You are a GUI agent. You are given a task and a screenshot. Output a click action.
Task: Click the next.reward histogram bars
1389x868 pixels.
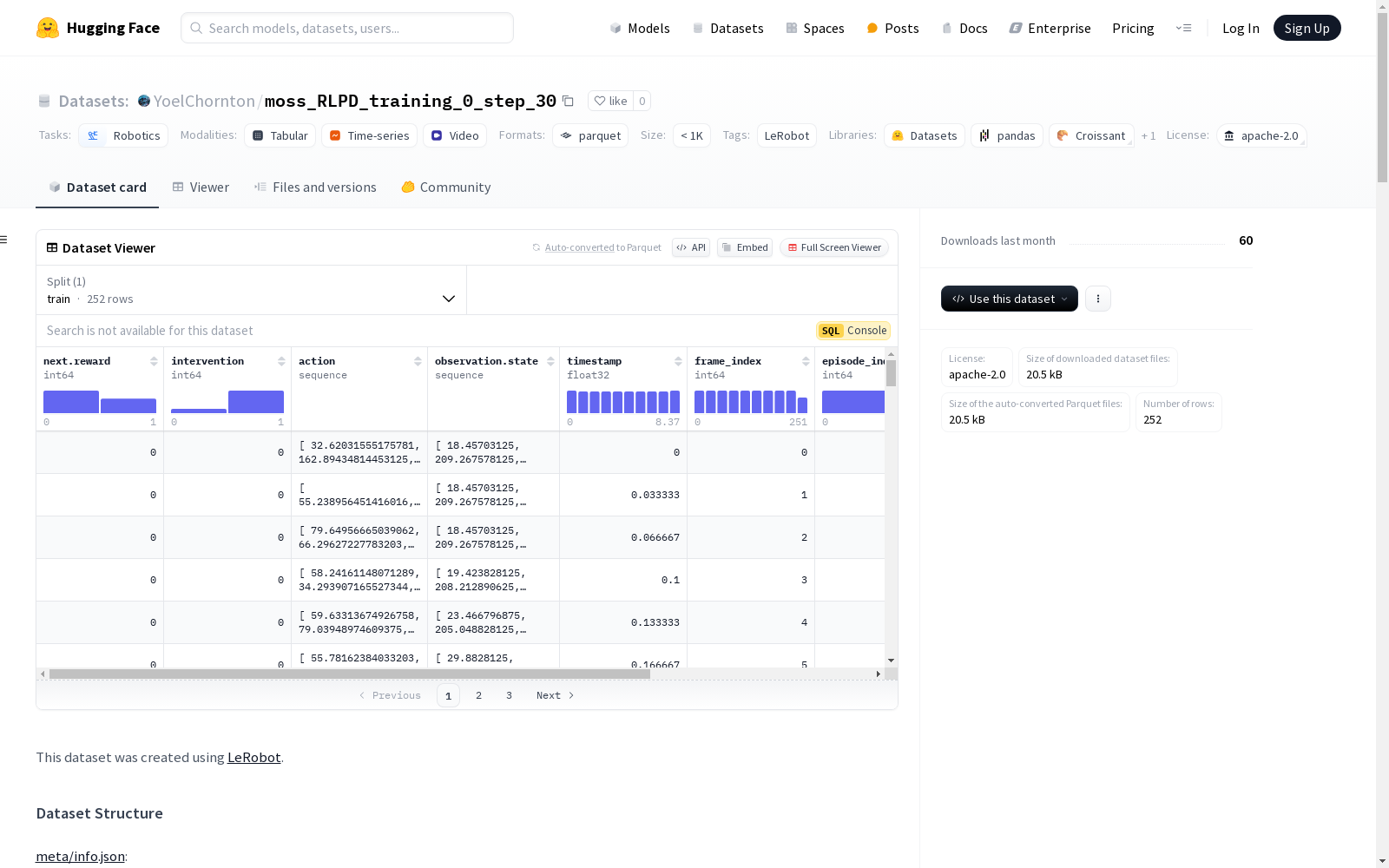click(x=100, y=402)
